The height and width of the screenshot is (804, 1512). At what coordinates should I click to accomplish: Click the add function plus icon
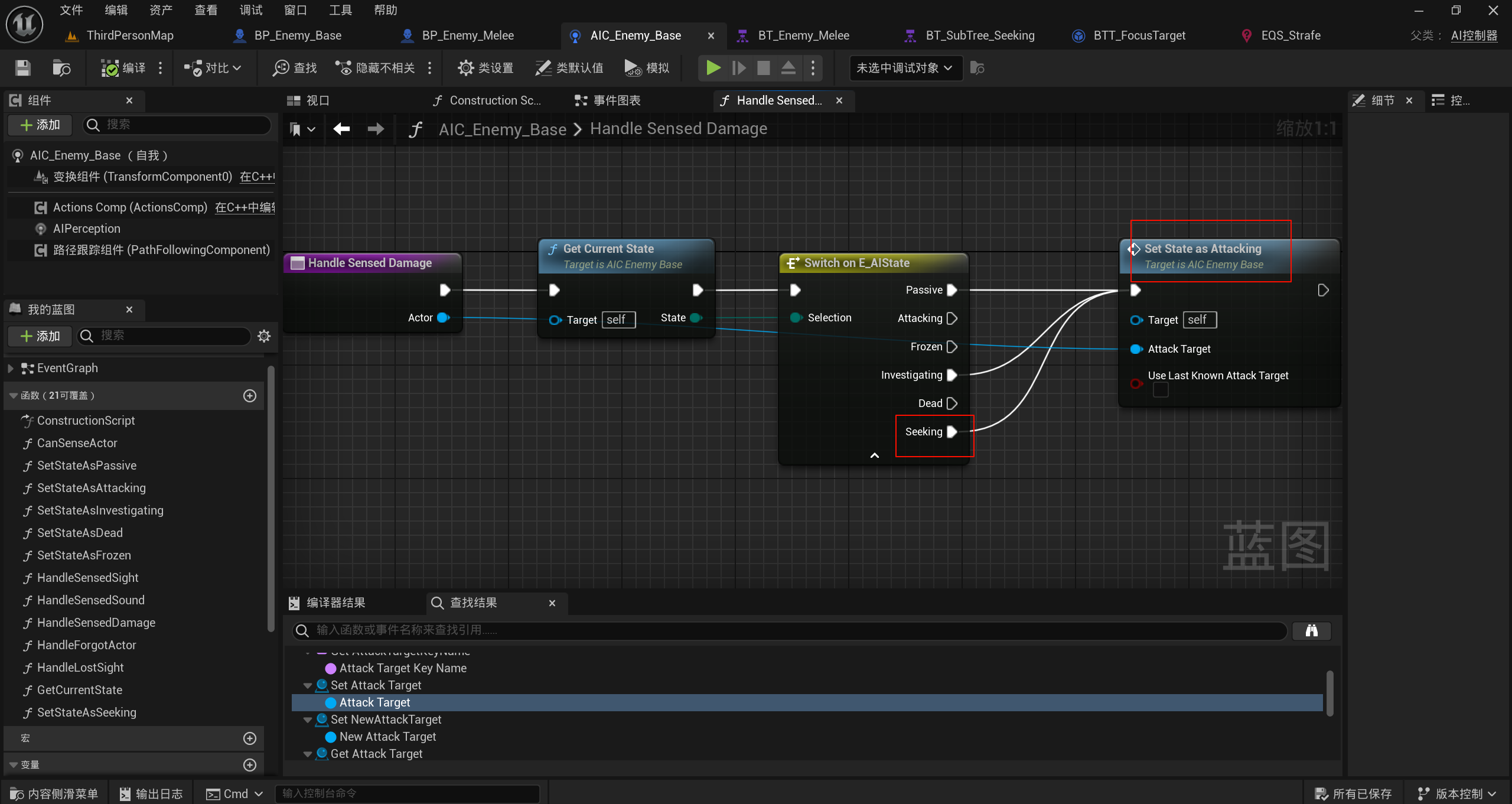coord(250,395)
